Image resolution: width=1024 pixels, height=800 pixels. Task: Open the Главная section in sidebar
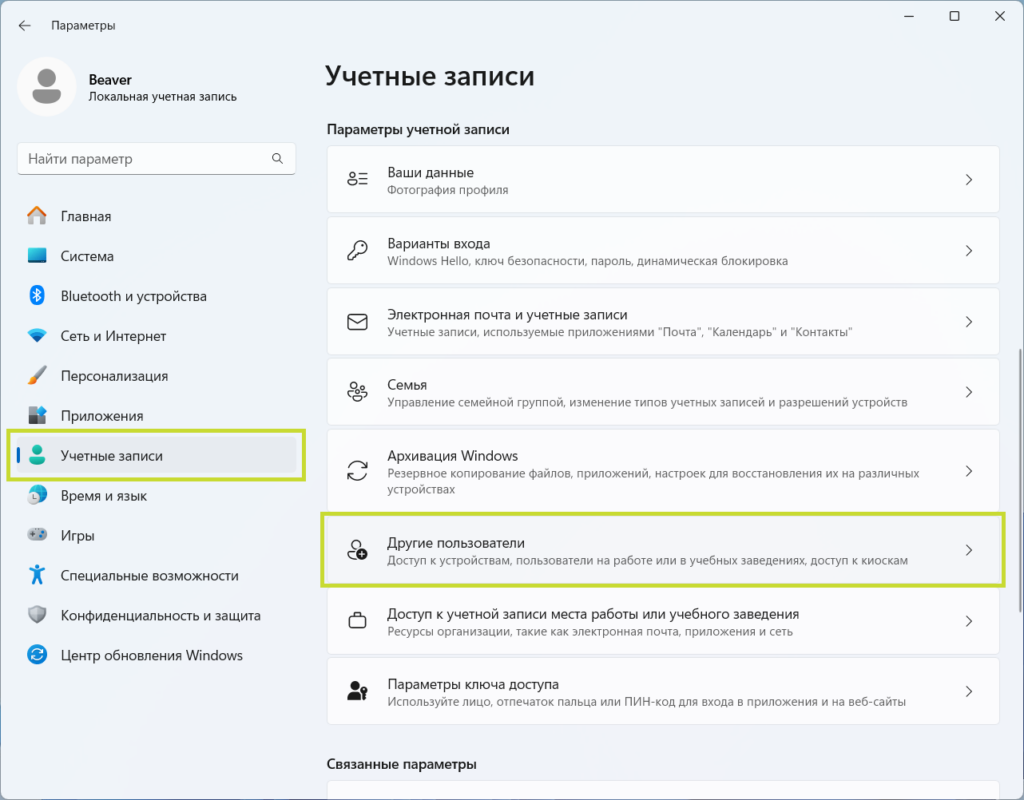(157, 216)
